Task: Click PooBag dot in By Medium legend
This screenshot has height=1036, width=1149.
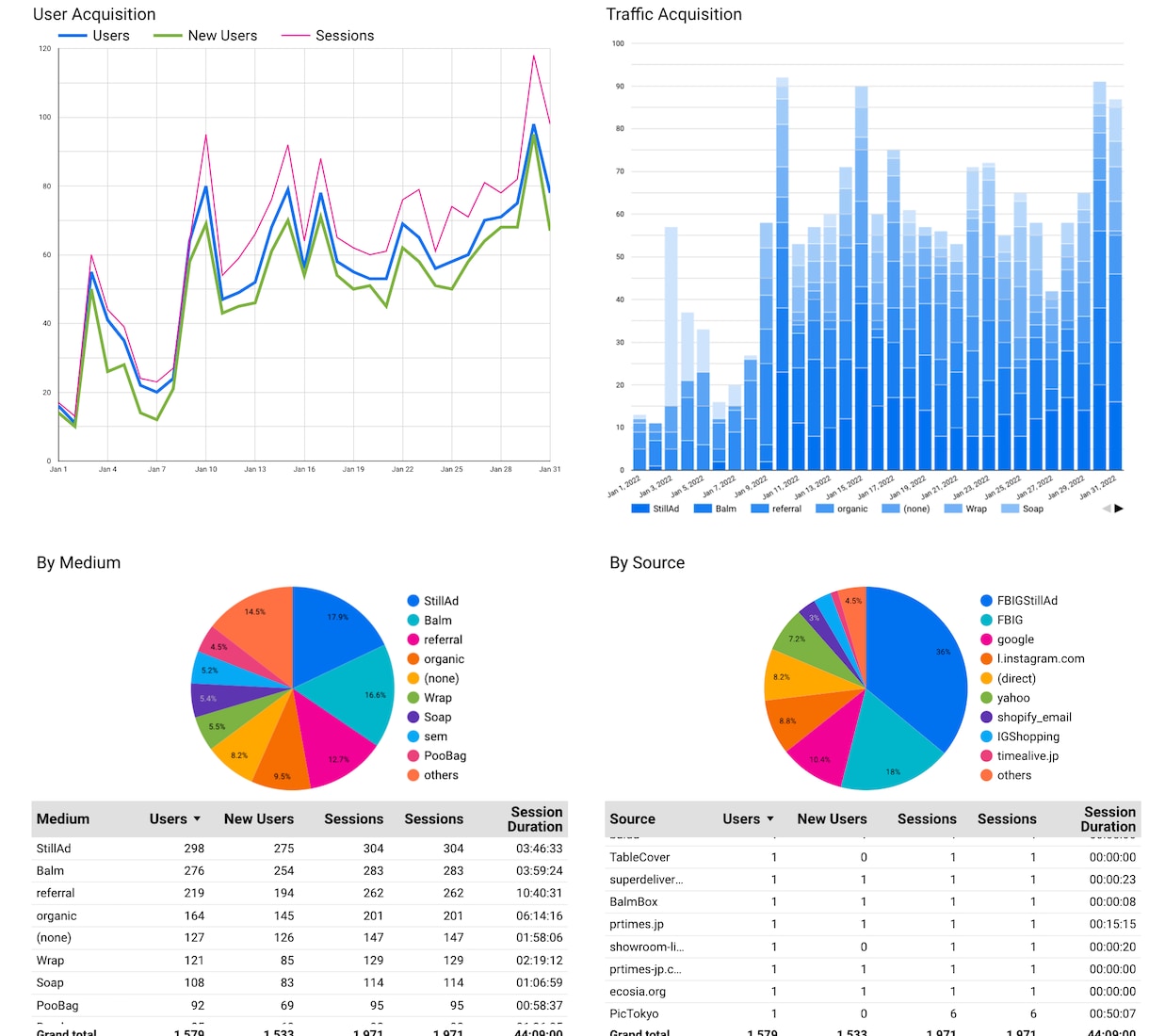Action: click(x=413, y=756)
